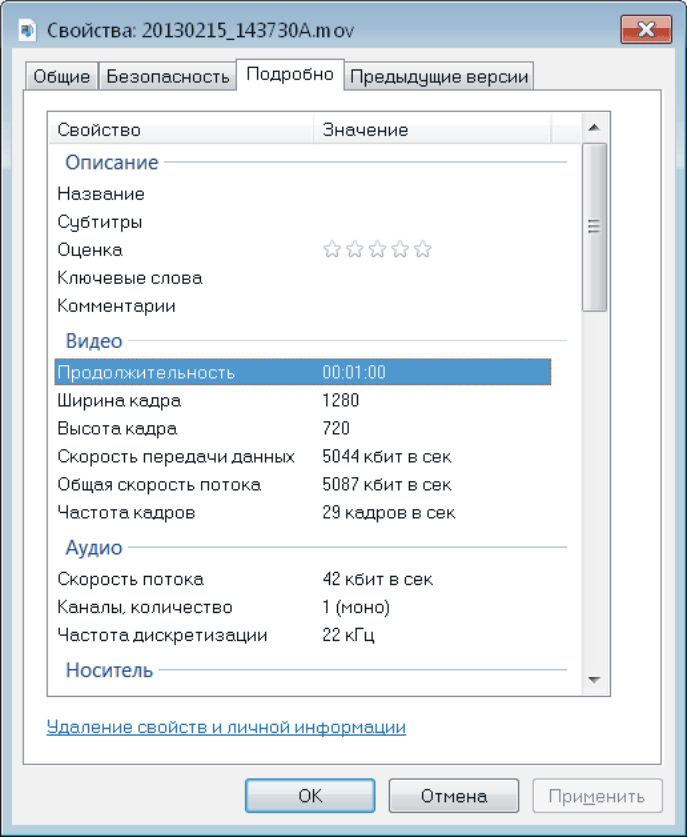Click scrollbar up arrow in property list
Screen dimensions: 687x837
593,128
